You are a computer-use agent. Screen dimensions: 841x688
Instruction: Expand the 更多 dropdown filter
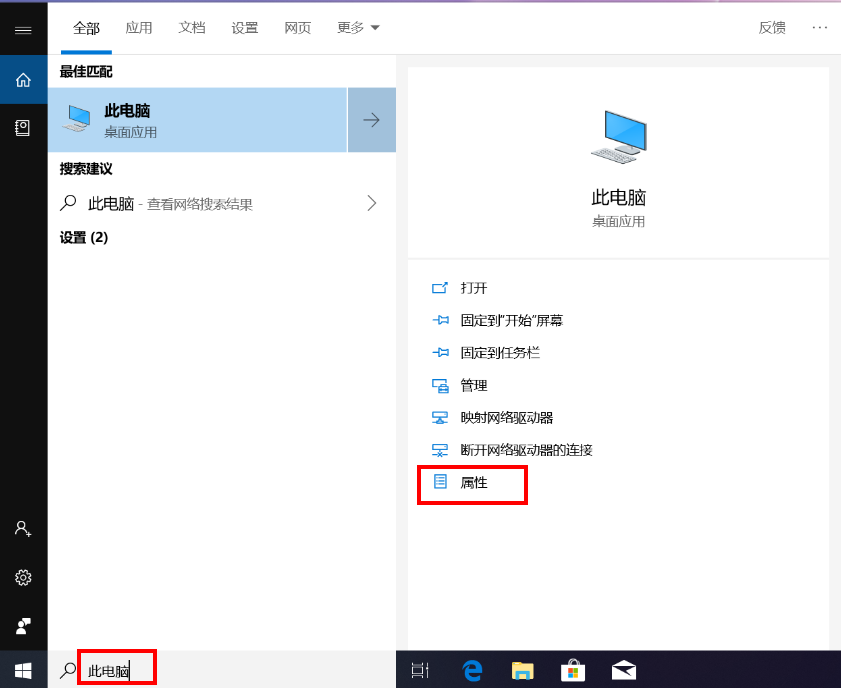click(358, 28)
